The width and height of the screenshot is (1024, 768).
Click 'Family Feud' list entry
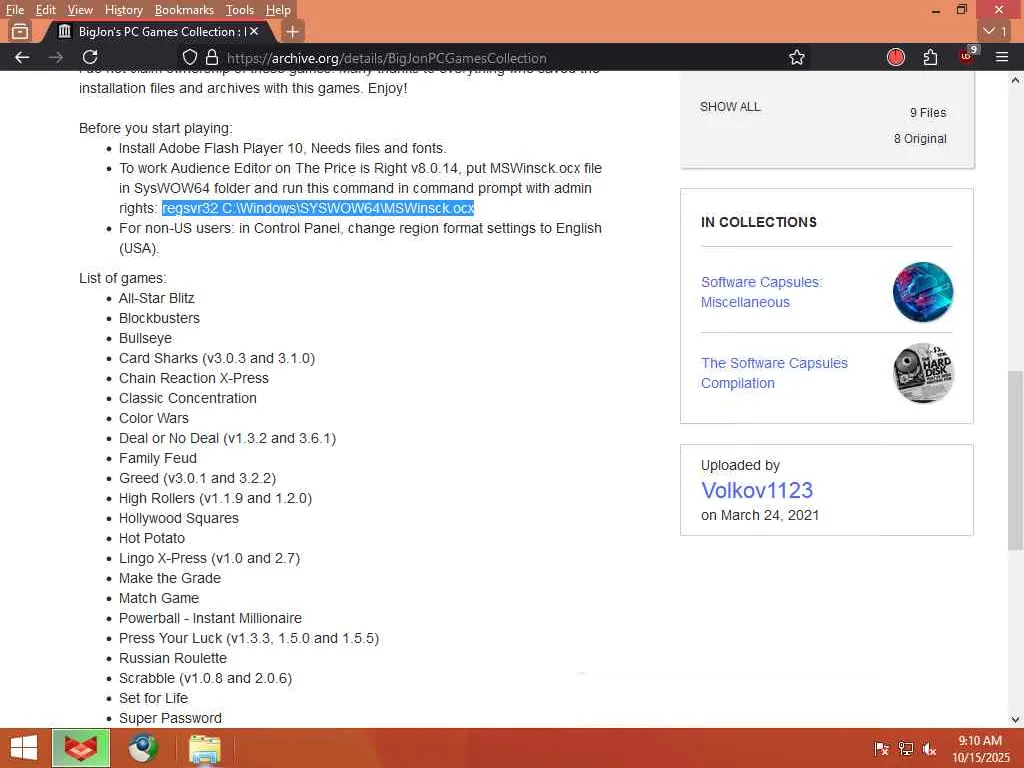tap(157, 458)
